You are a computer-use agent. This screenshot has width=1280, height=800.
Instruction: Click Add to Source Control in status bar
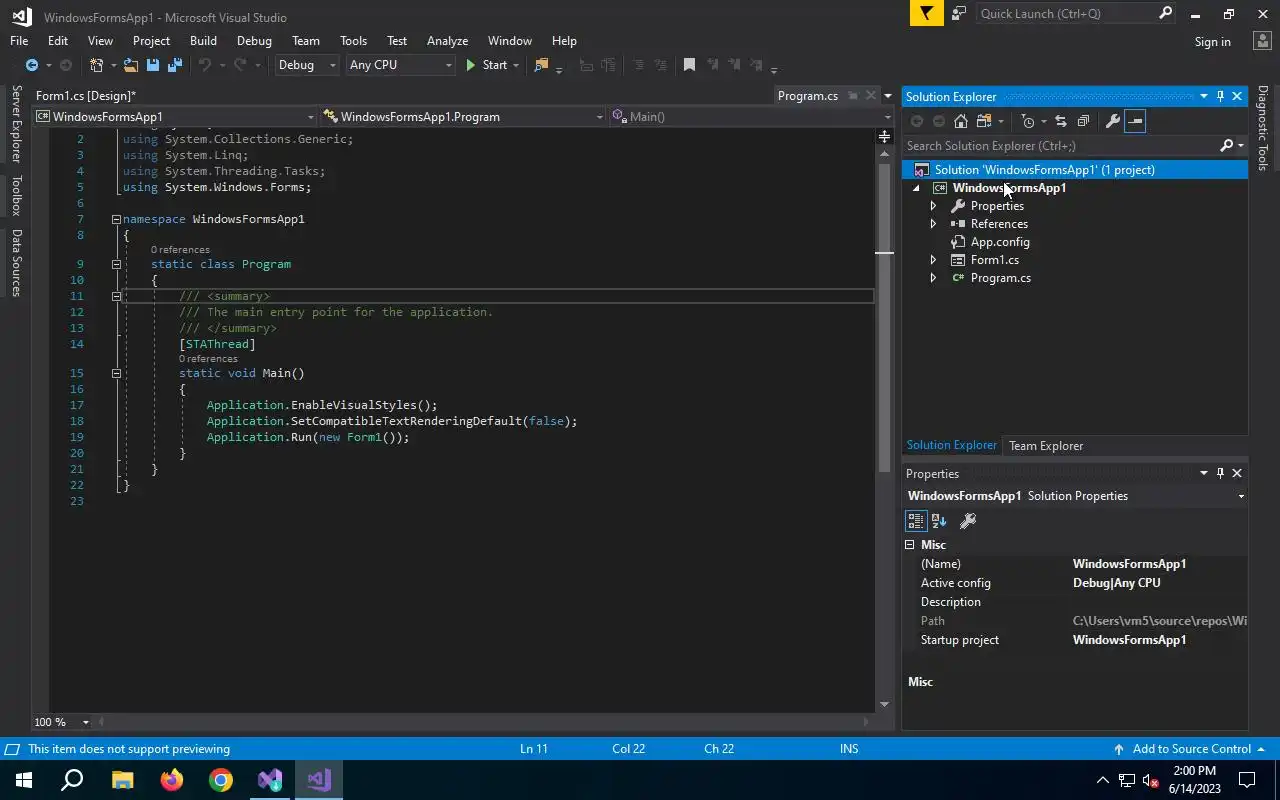[x=1191, y=749]
